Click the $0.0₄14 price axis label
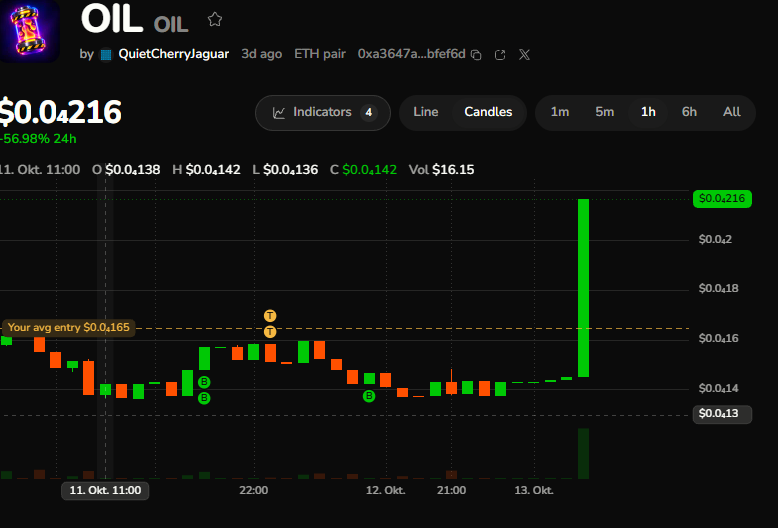The width and height of the screenshot is (778, 528). (718, 388)
